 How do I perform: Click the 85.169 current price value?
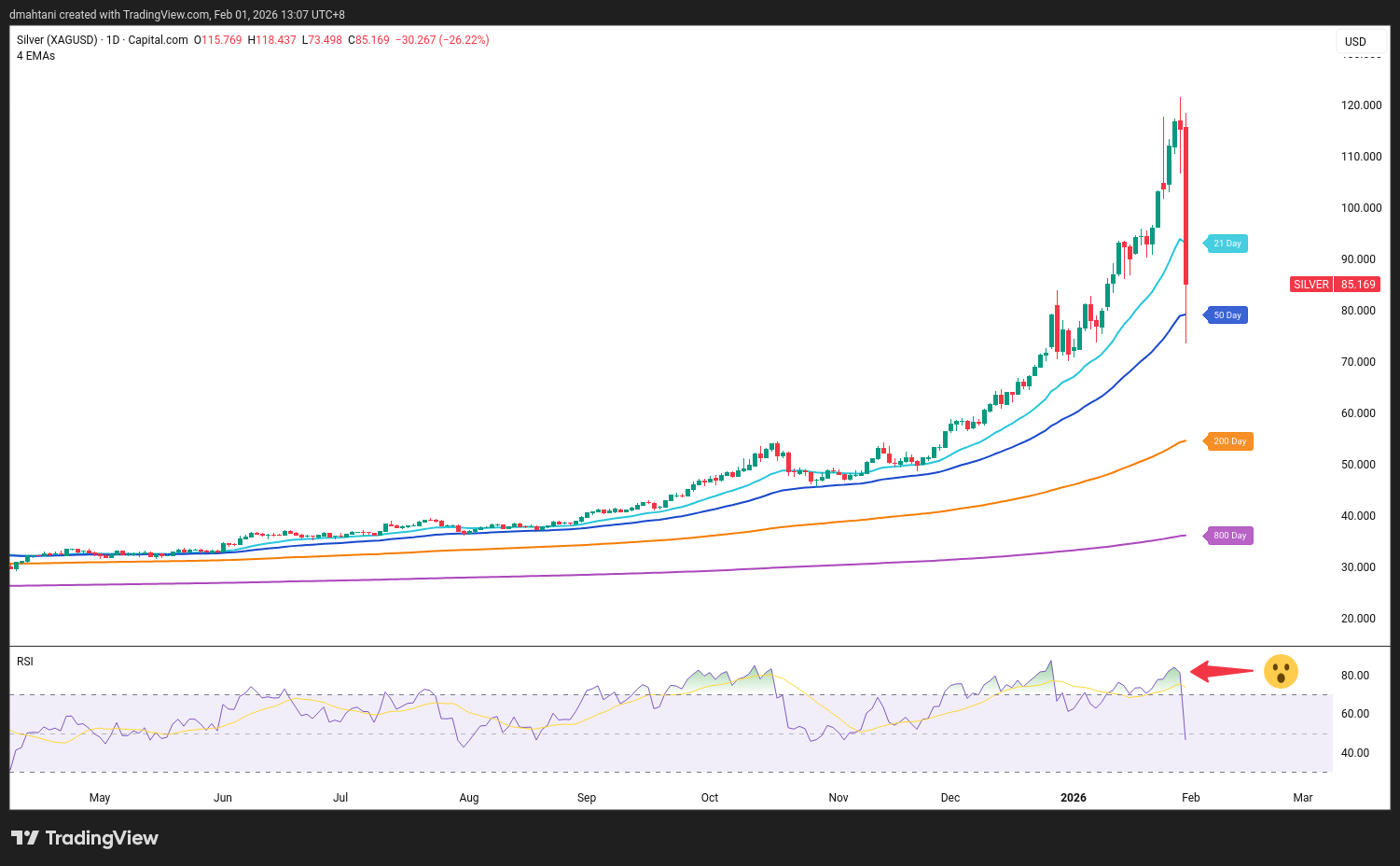point(1358,285)
